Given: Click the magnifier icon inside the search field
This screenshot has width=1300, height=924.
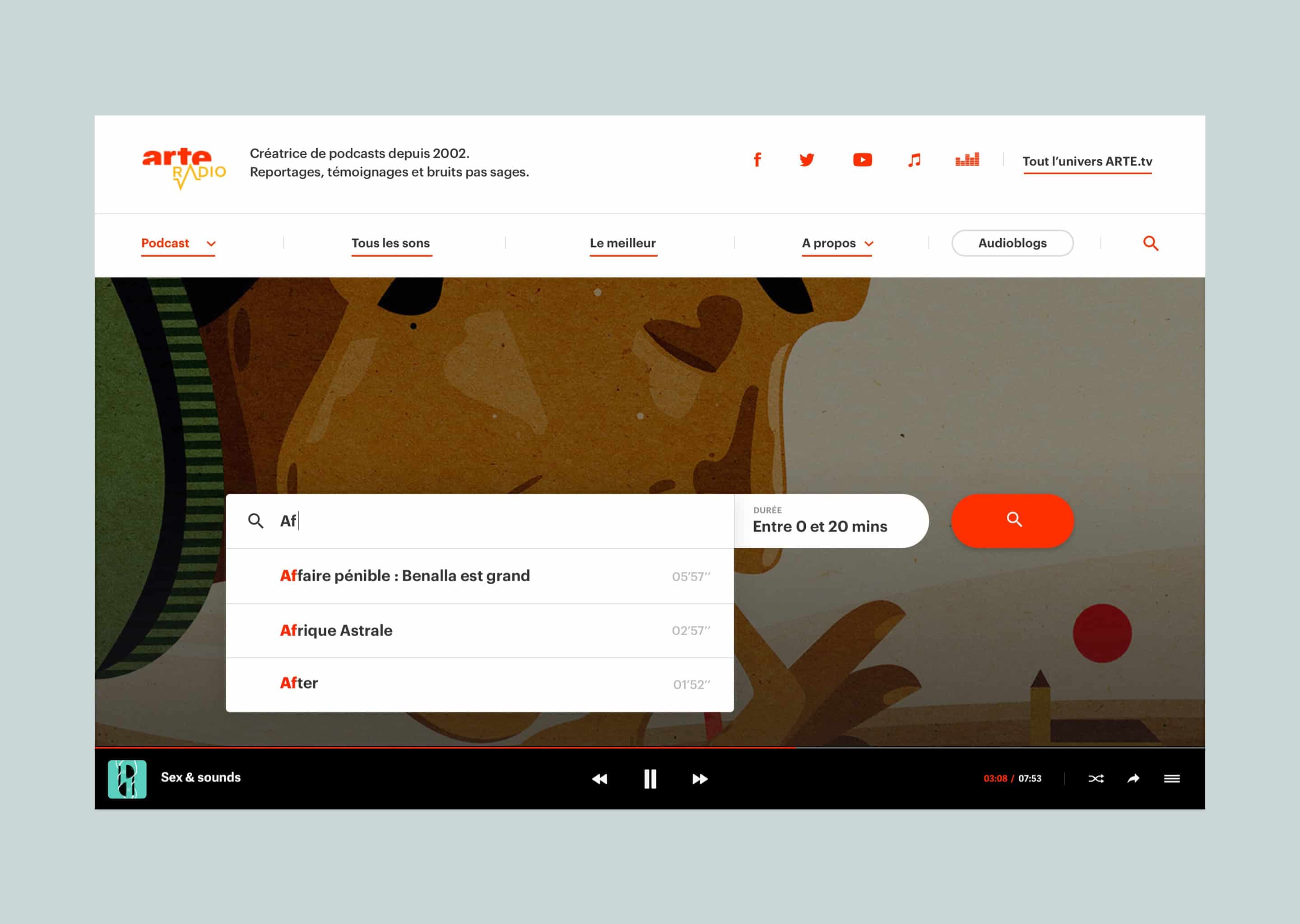Looking at the screenshot, I should tap(255, 521).
